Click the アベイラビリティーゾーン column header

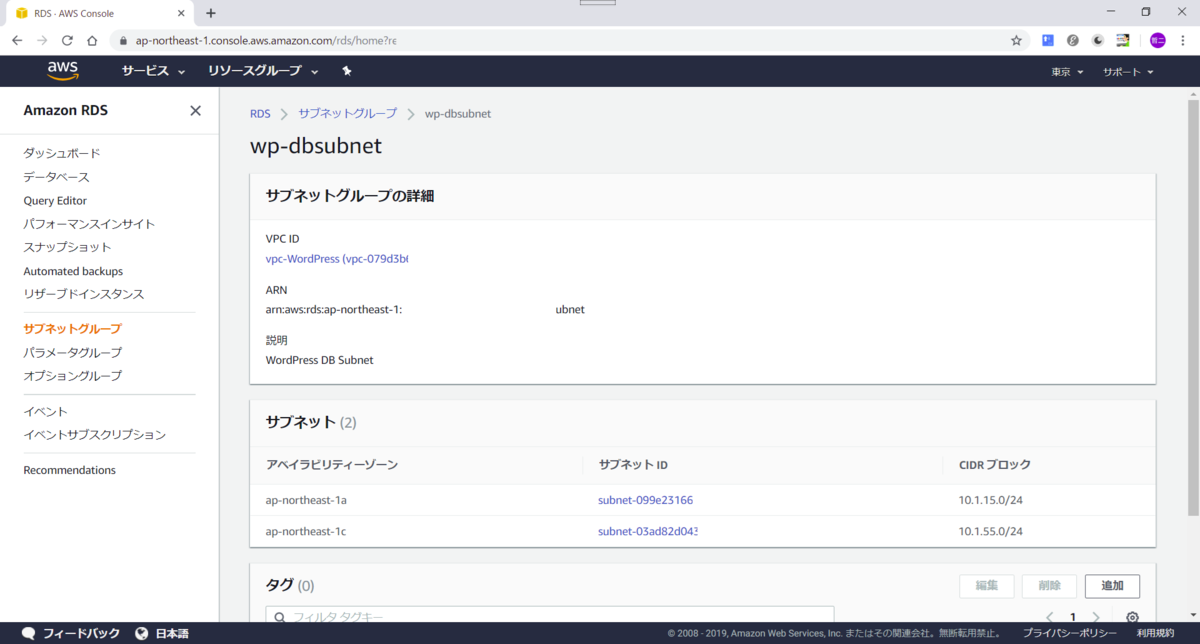[x=332, y=465]
